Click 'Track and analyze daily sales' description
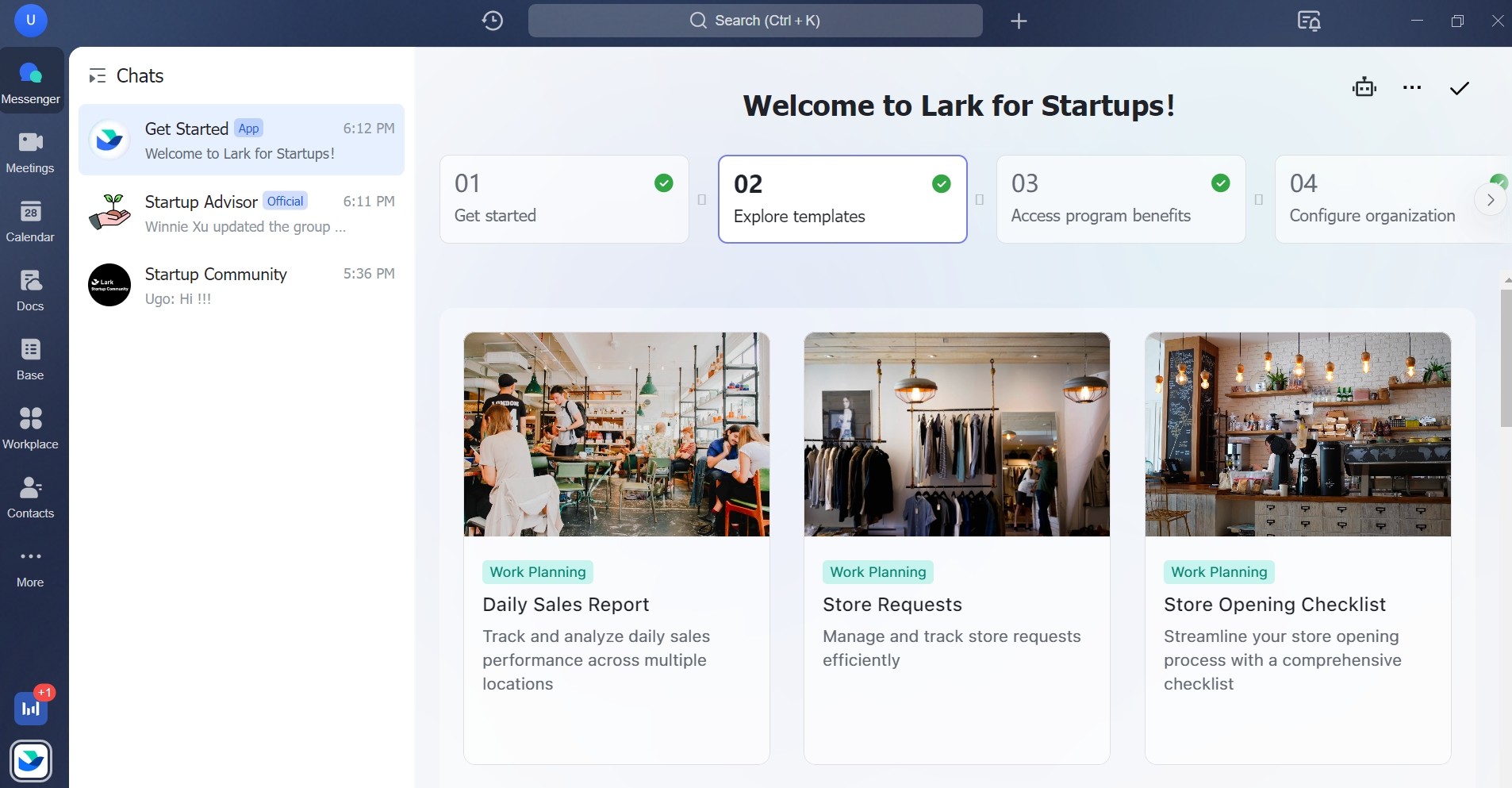Viewport: 1512px width, 788px height. point(597,660)
